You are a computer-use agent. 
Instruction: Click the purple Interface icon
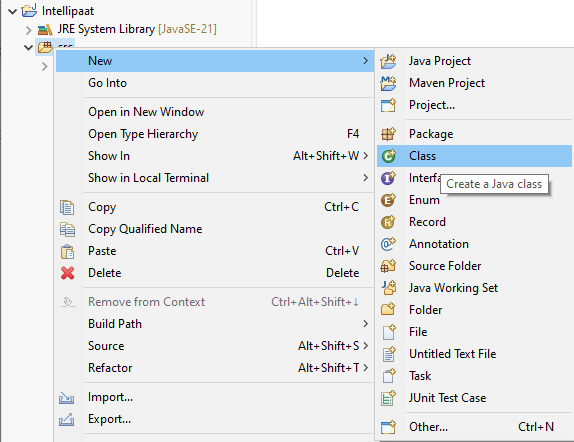coord(388,178)
